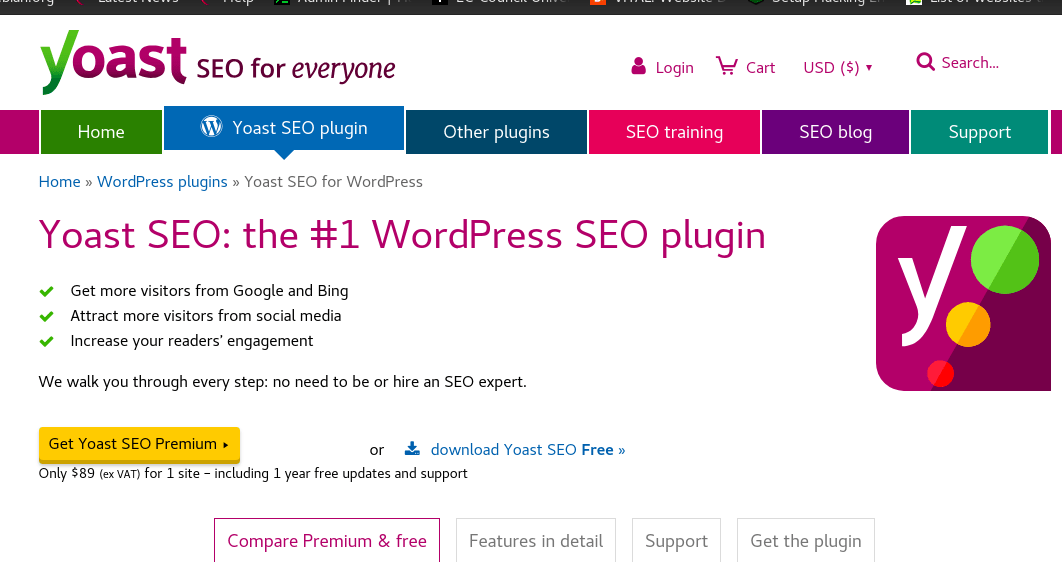This screenshot has height=562, width=1062.
Task: Click the text 'Increase your readers' engagement'
Action: pos(192,341)
